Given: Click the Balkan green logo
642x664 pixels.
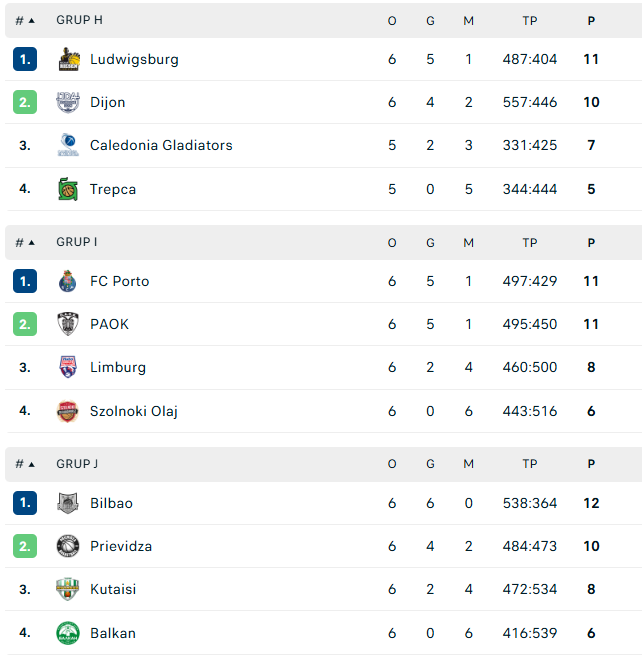Looking at the screenshot, I should tap(68, 633).
